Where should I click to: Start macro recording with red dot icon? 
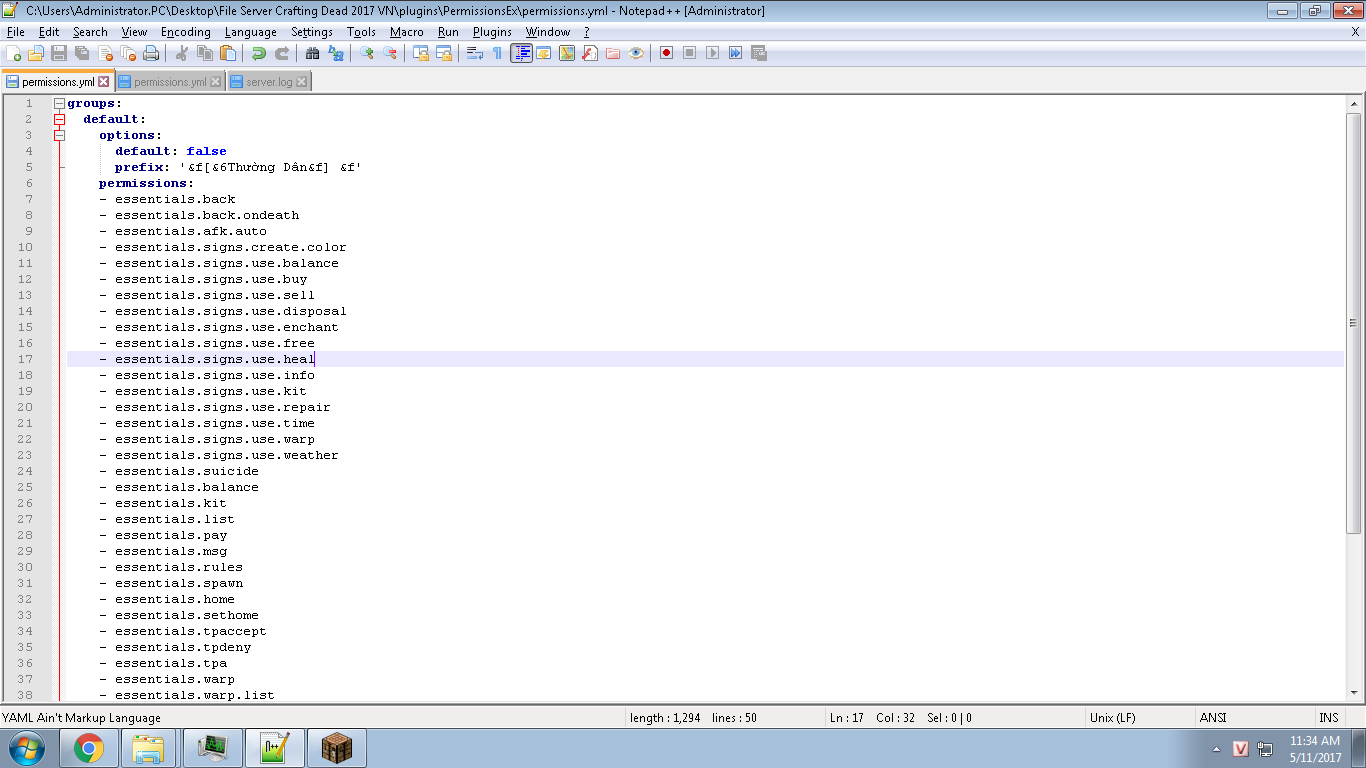[x=666, y=53]
